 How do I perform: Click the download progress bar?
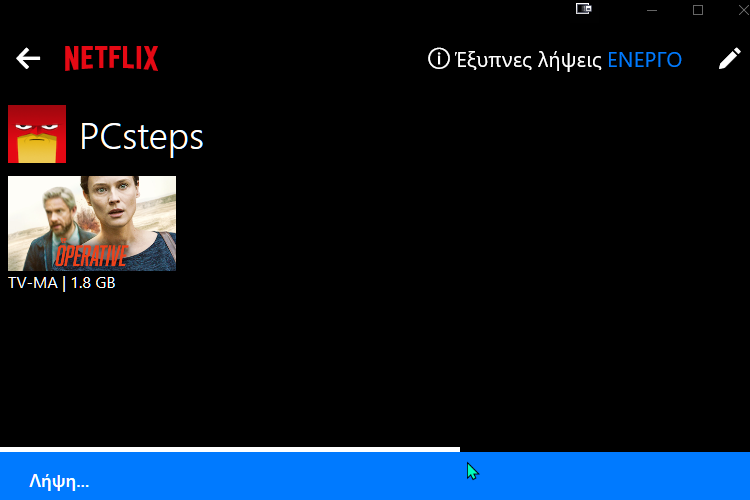click(x=230, y=449)
